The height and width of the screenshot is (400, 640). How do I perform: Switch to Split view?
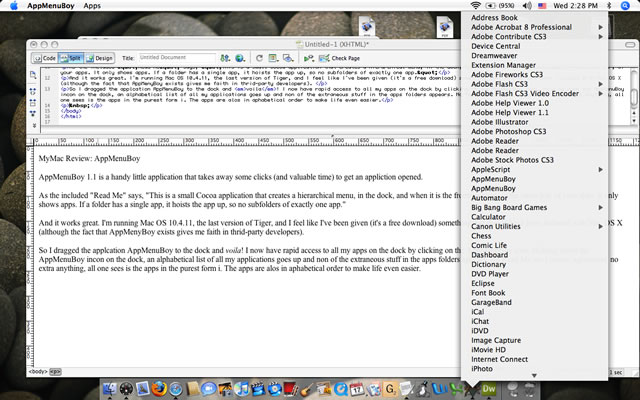pos(71,58)
